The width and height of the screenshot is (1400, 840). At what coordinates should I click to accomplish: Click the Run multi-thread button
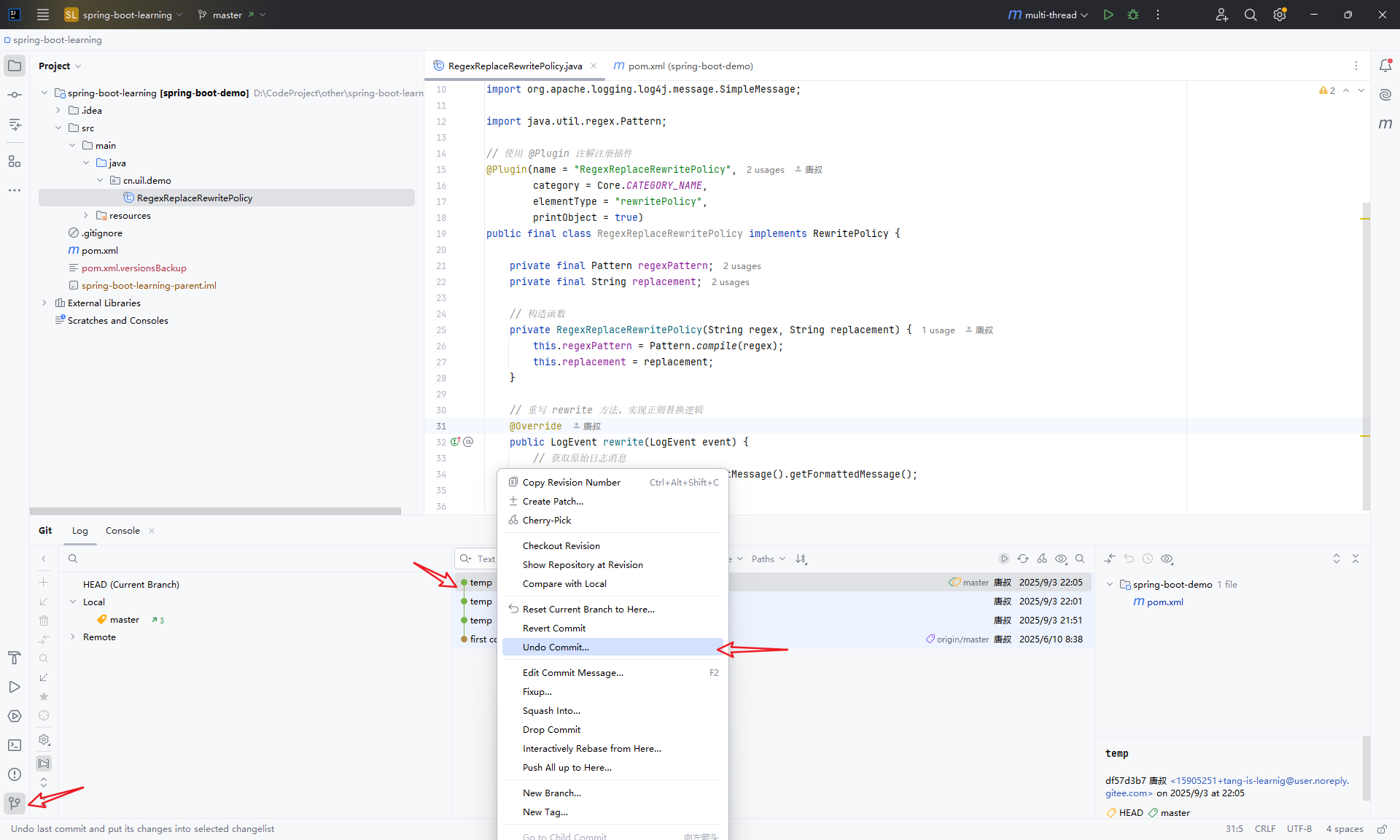pos(1108,15)
